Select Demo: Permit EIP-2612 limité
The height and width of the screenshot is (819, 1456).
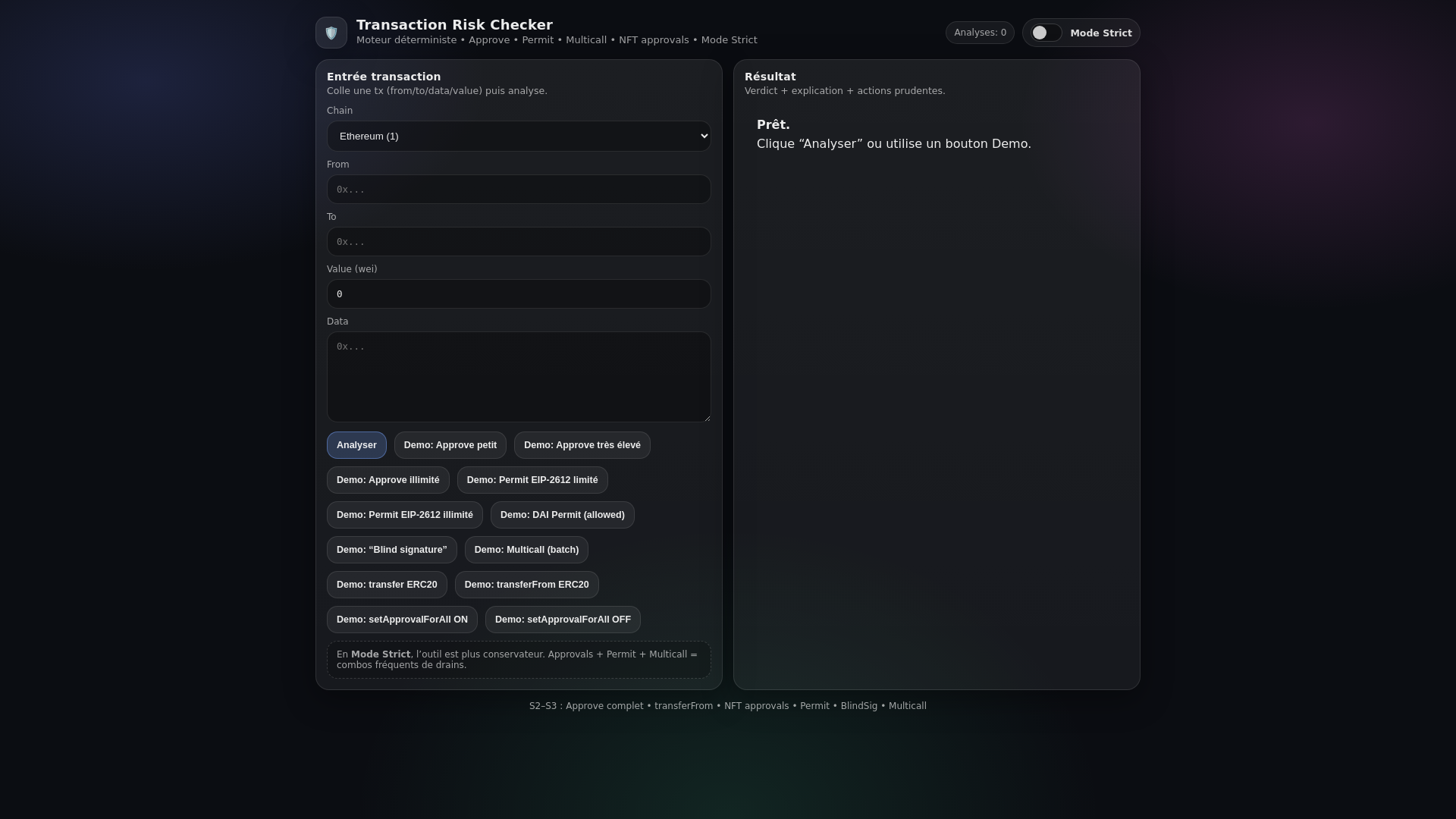(x=532, y=480)
